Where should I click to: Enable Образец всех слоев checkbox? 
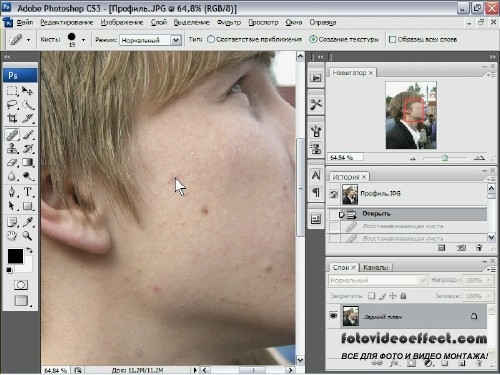(393, 39)
